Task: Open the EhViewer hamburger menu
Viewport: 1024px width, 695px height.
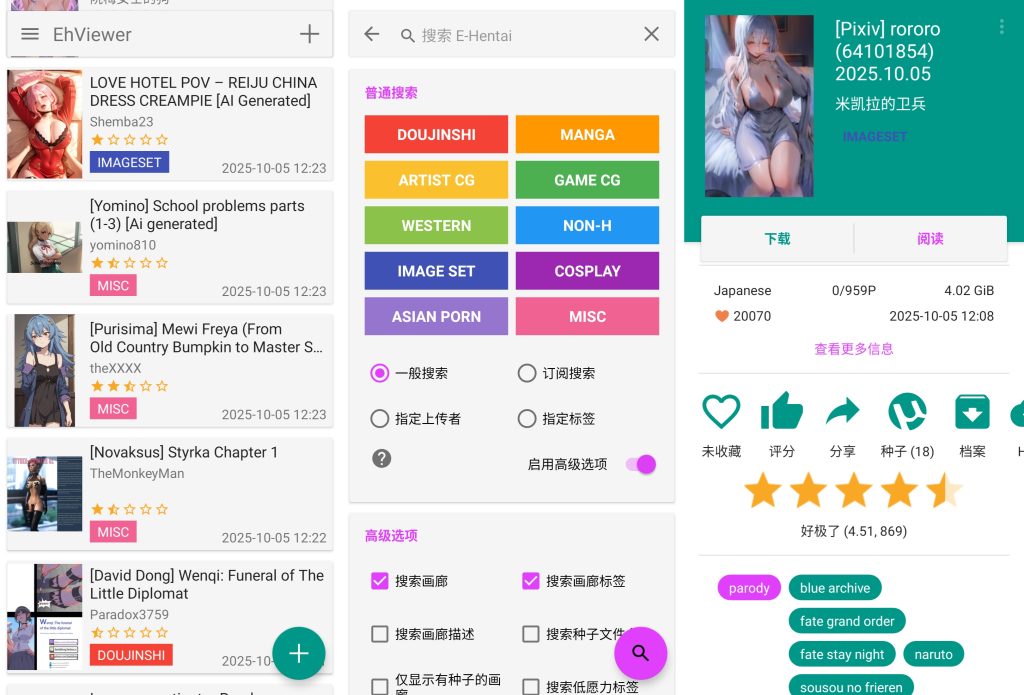Action: (x=30, y=34)
